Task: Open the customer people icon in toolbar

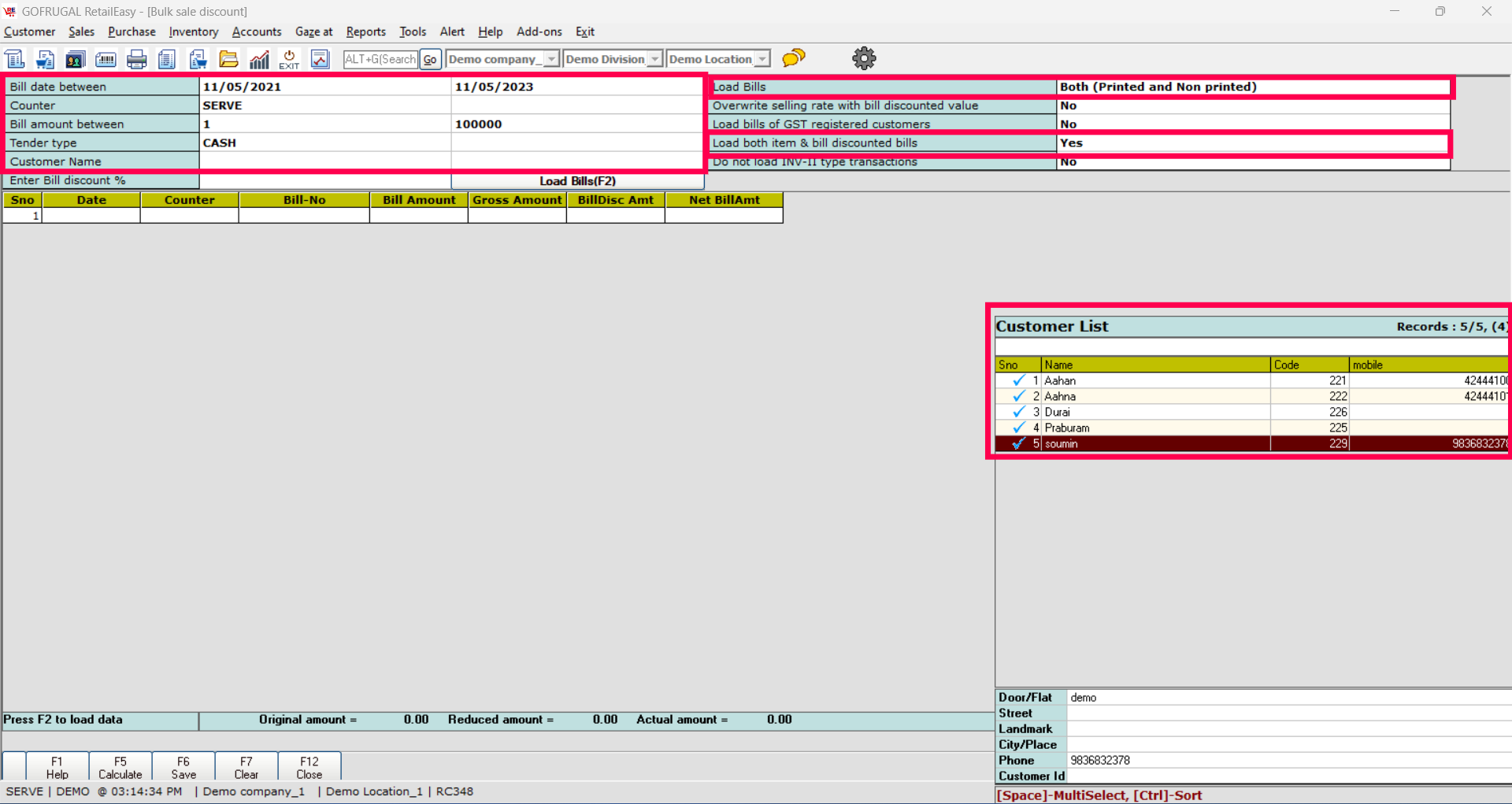Action: click(x=76, y=59)
